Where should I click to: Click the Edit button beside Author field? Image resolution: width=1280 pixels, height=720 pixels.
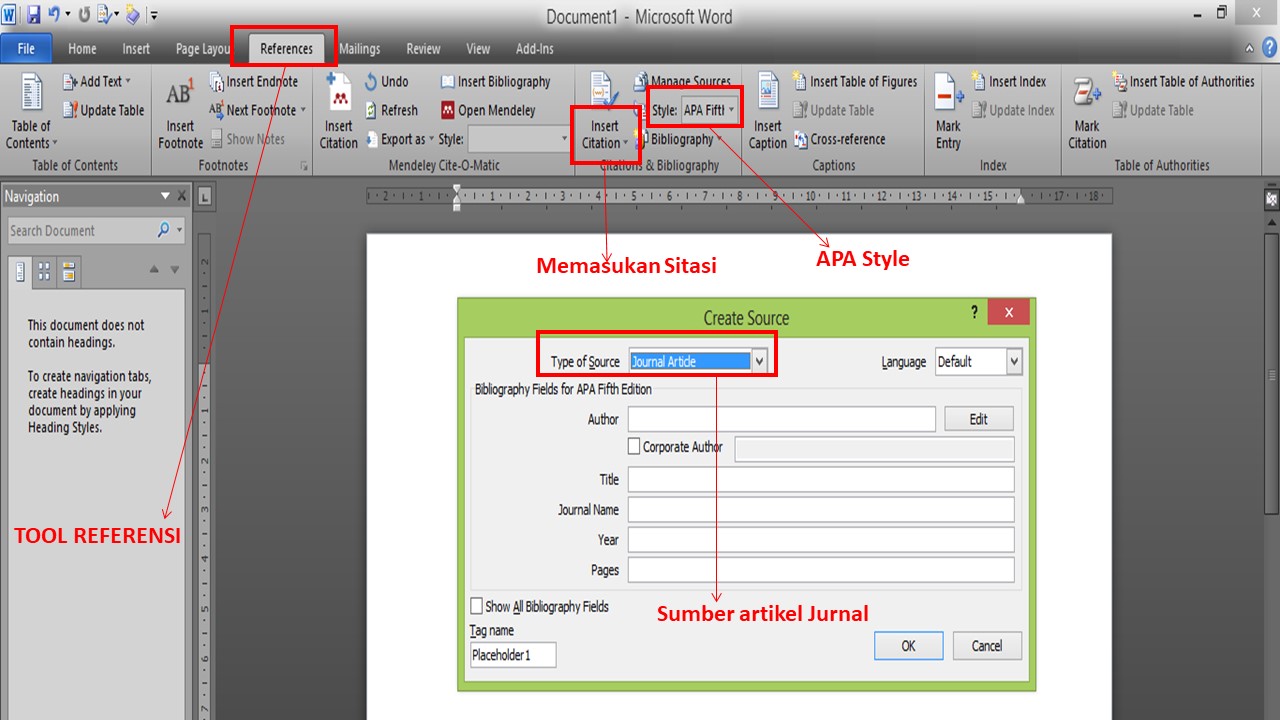coord(978,418)
